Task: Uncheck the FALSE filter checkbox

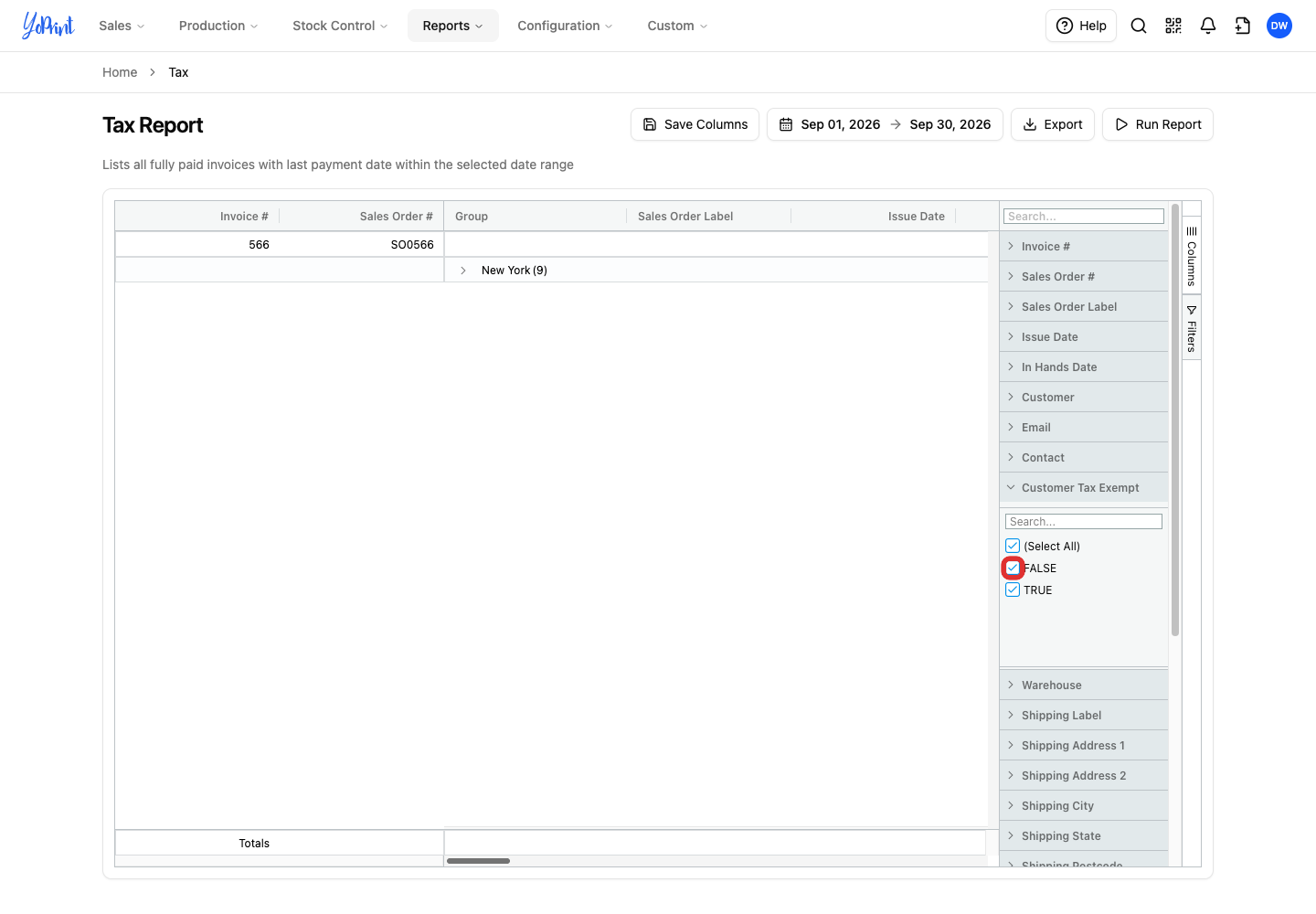Action: (x=1013, y=568)
